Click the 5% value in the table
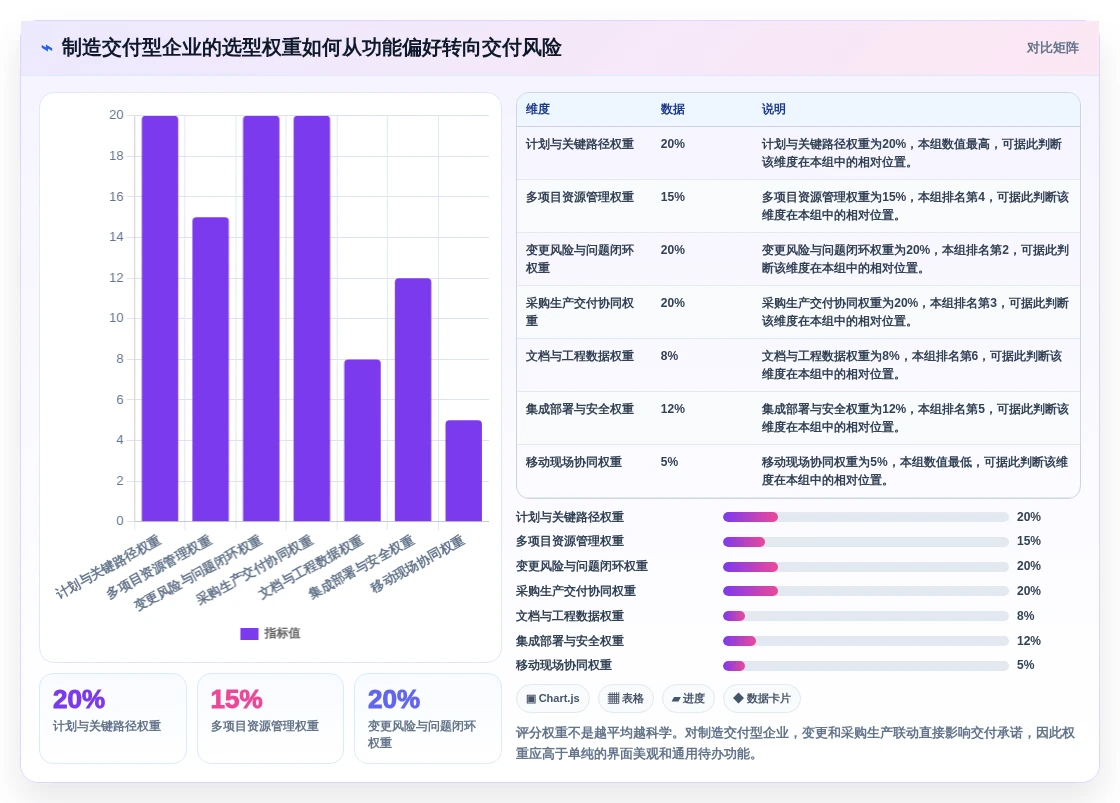This screenshot has width=1120, height=803. 669,462
